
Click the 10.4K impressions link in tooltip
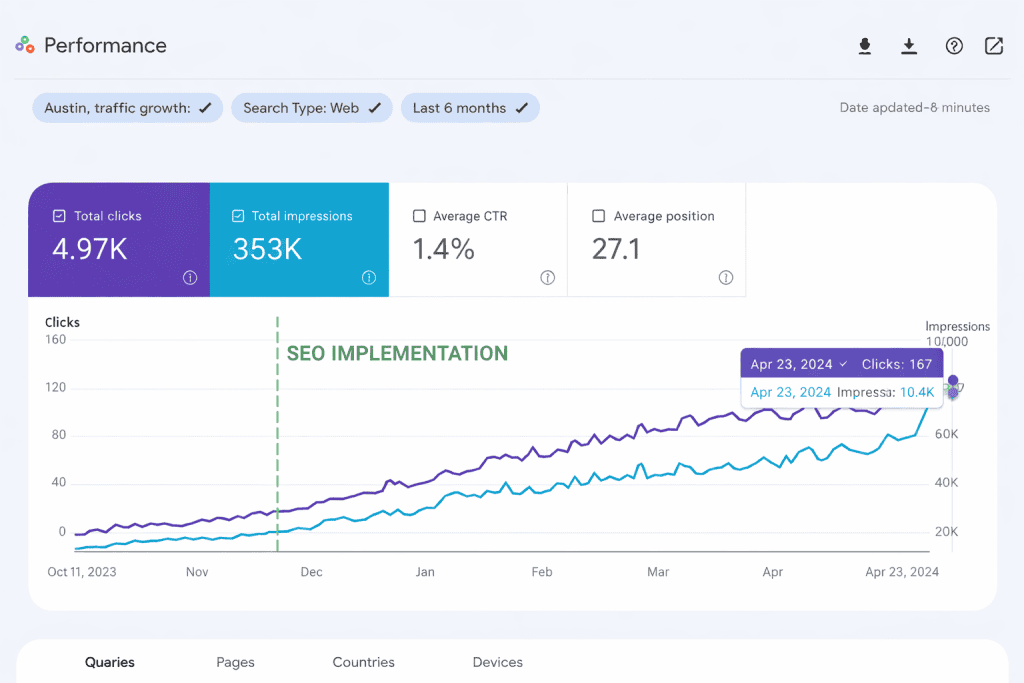[918, 392]
